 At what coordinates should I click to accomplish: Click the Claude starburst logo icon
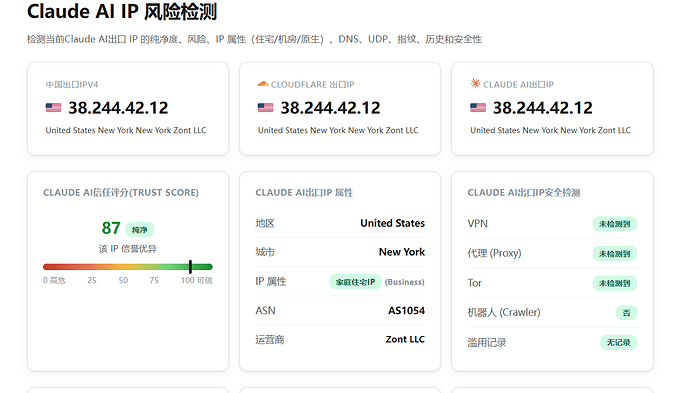[475, 83]
